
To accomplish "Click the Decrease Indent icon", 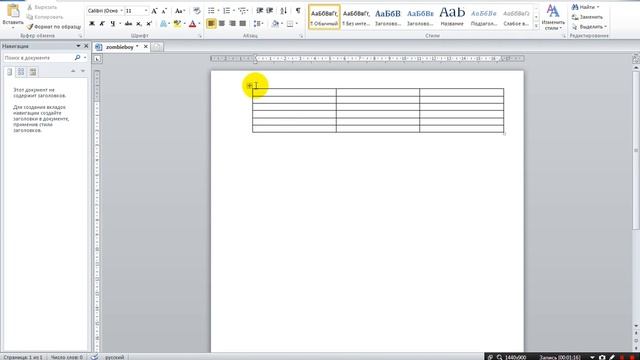I will tap(260, 11).
